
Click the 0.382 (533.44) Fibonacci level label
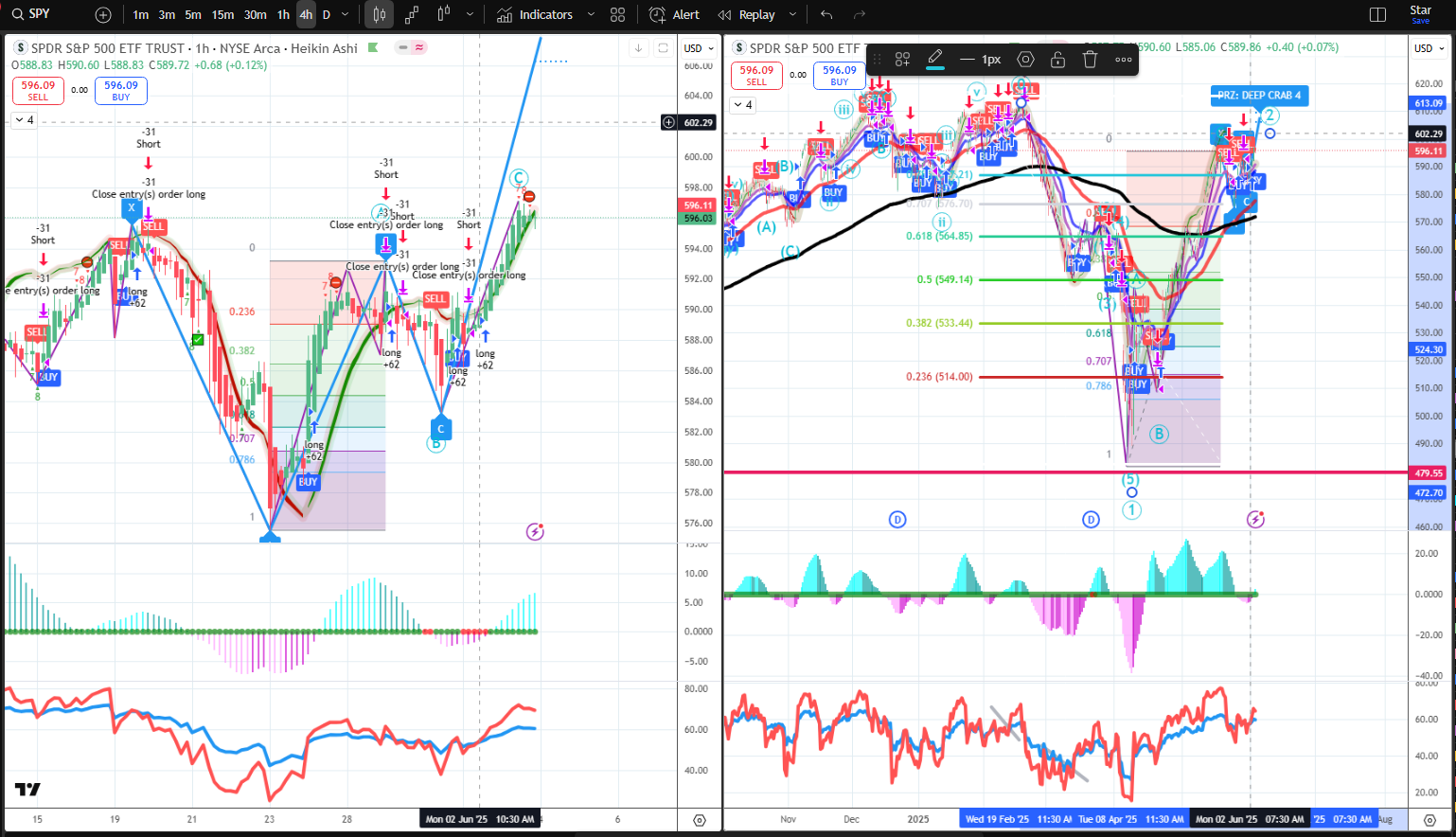tap(939, 323)
